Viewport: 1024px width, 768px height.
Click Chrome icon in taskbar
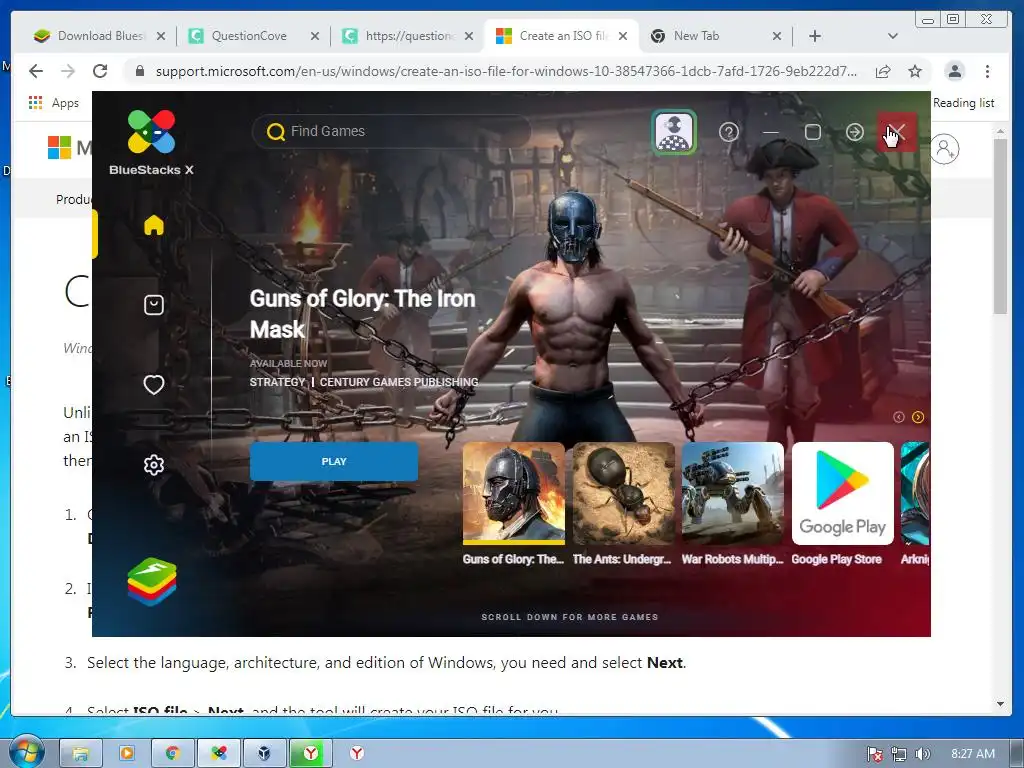click(172, 754)
